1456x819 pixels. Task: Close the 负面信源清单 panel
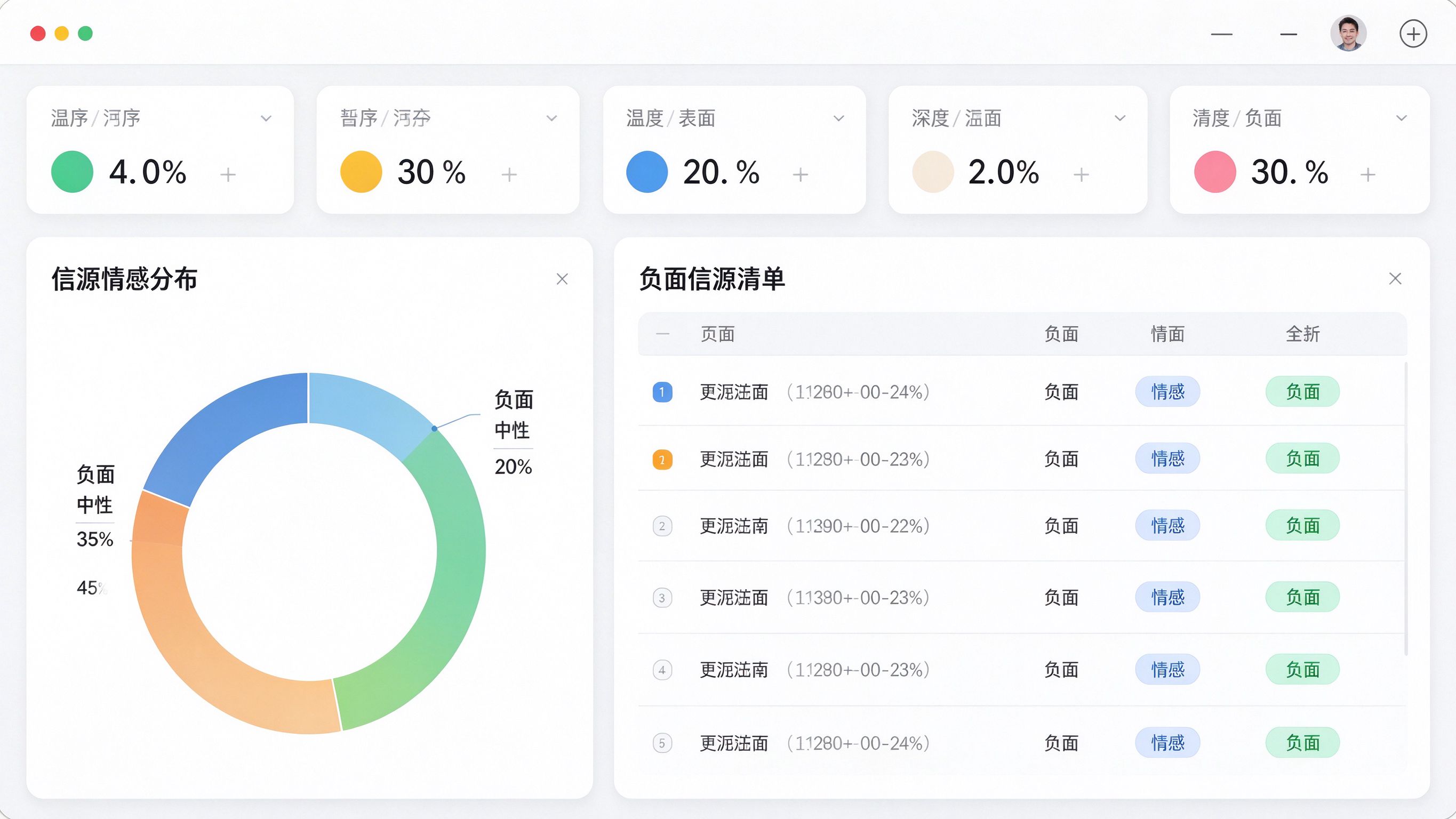[1395, 278]
